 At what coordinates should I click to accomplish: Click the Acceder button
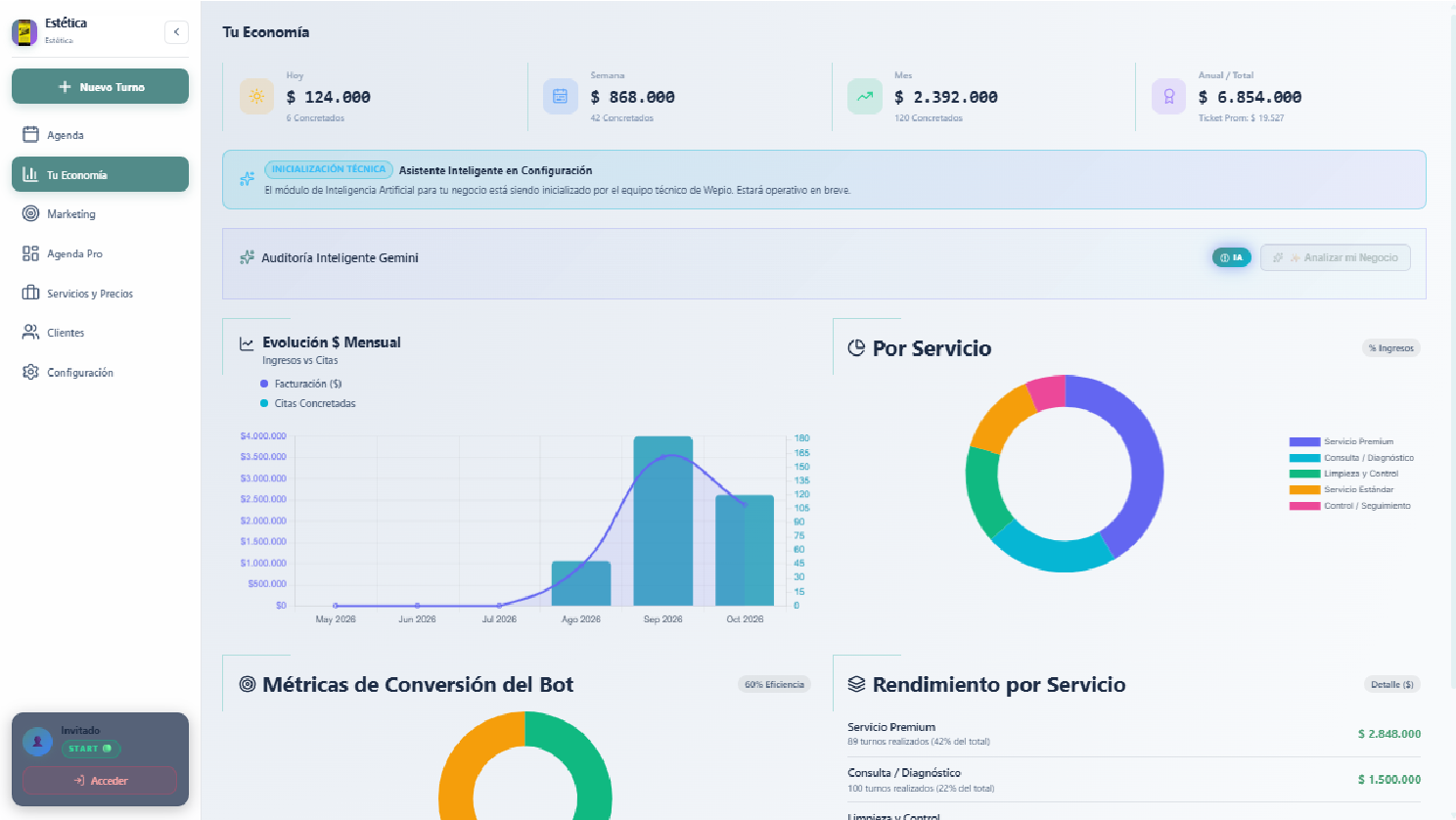pos(100,781)
